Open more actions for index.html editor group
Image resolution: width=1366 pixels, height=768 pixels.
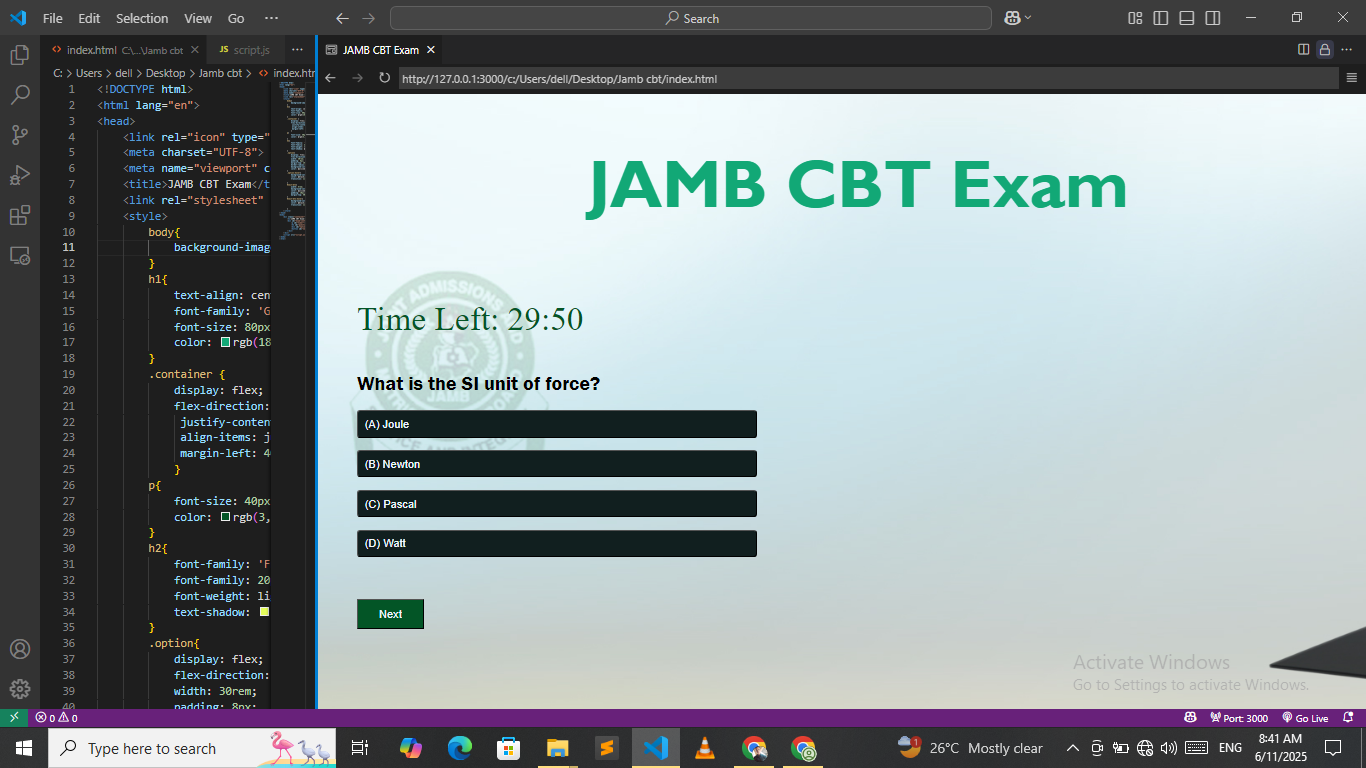tap(297, 49)
